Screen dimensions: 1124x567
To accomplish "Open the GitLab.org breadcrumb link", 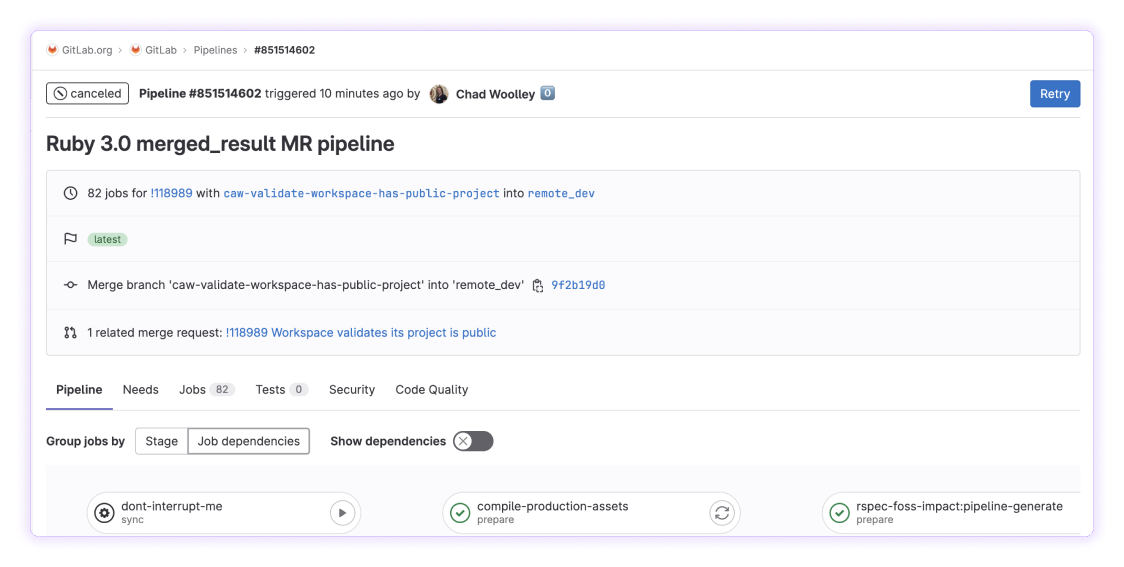I will [87, 50].
